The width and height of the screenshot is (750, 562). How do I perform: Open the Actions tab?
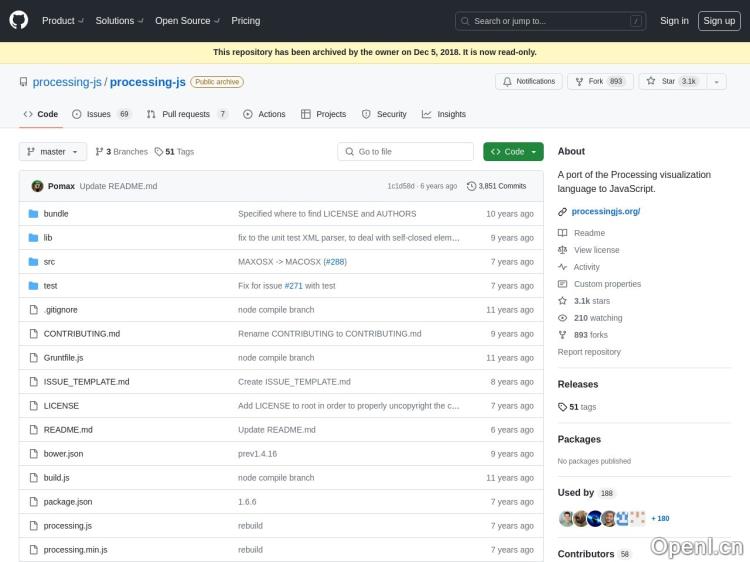pyautogui.click(x=264, y=114)
